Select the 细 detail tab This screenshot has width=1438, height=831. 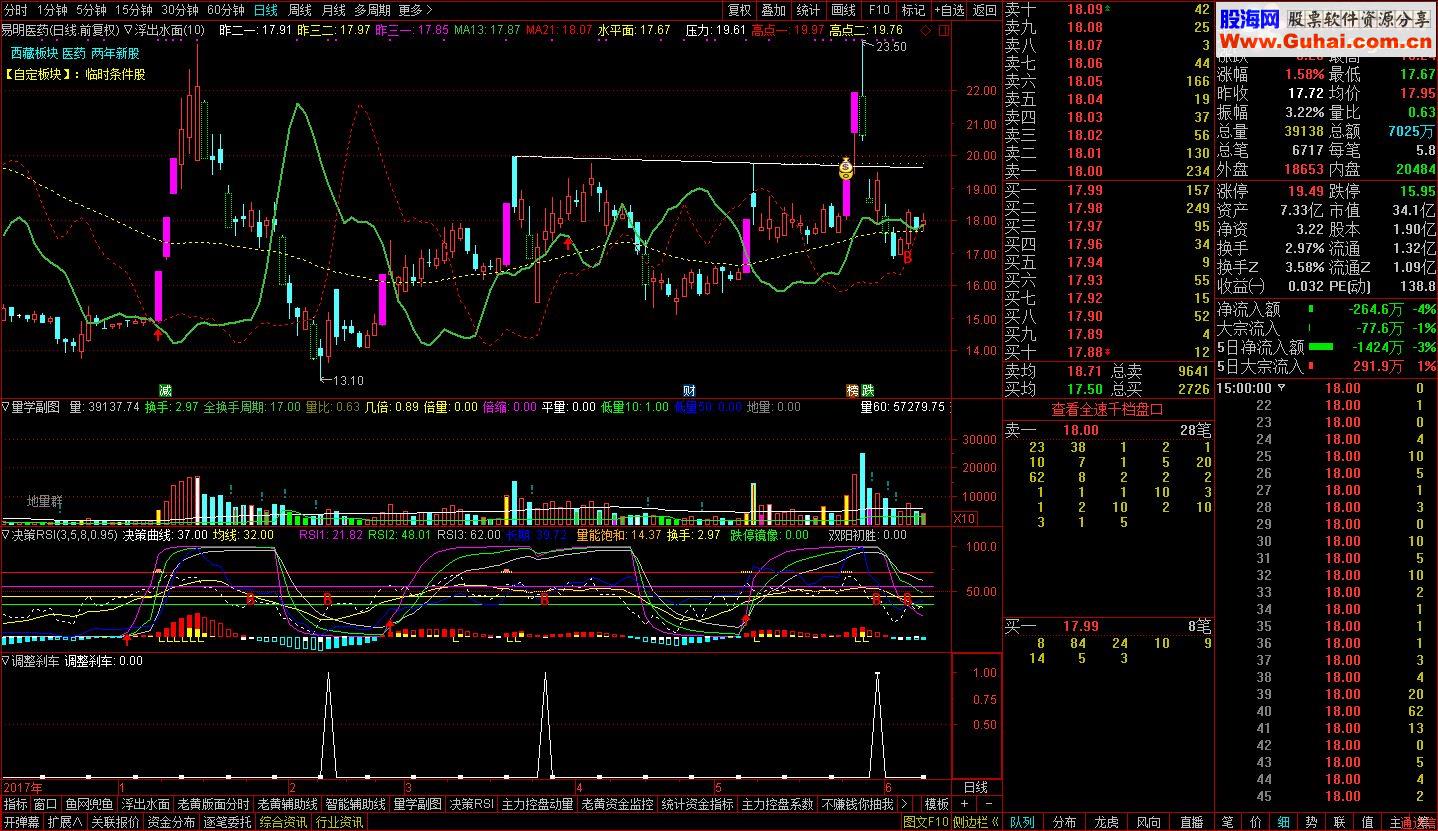pyautogui.click(x=1283, y=822)
